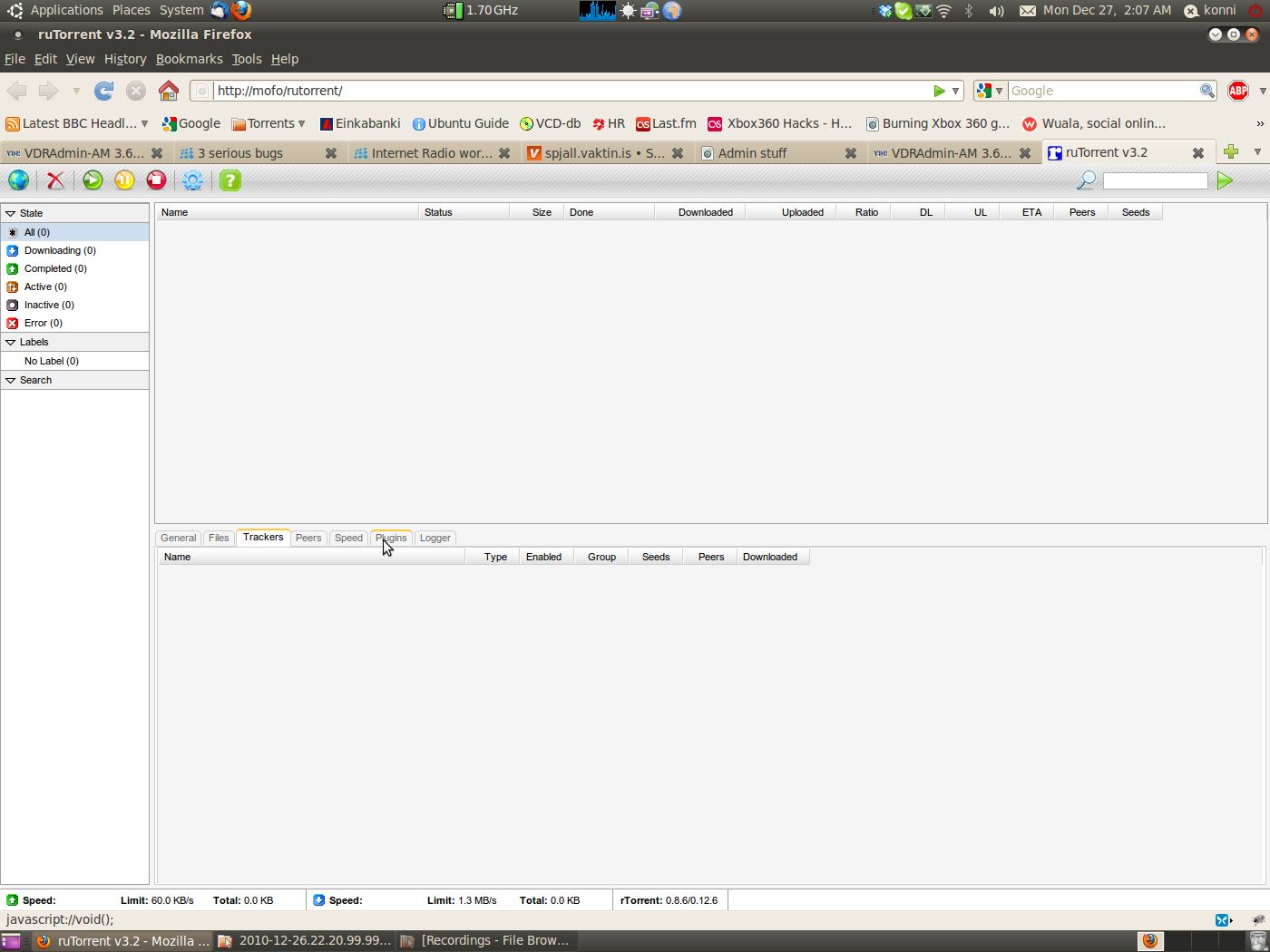
Task: Open the Applications menu in top panel
Action: pos(66,10)
